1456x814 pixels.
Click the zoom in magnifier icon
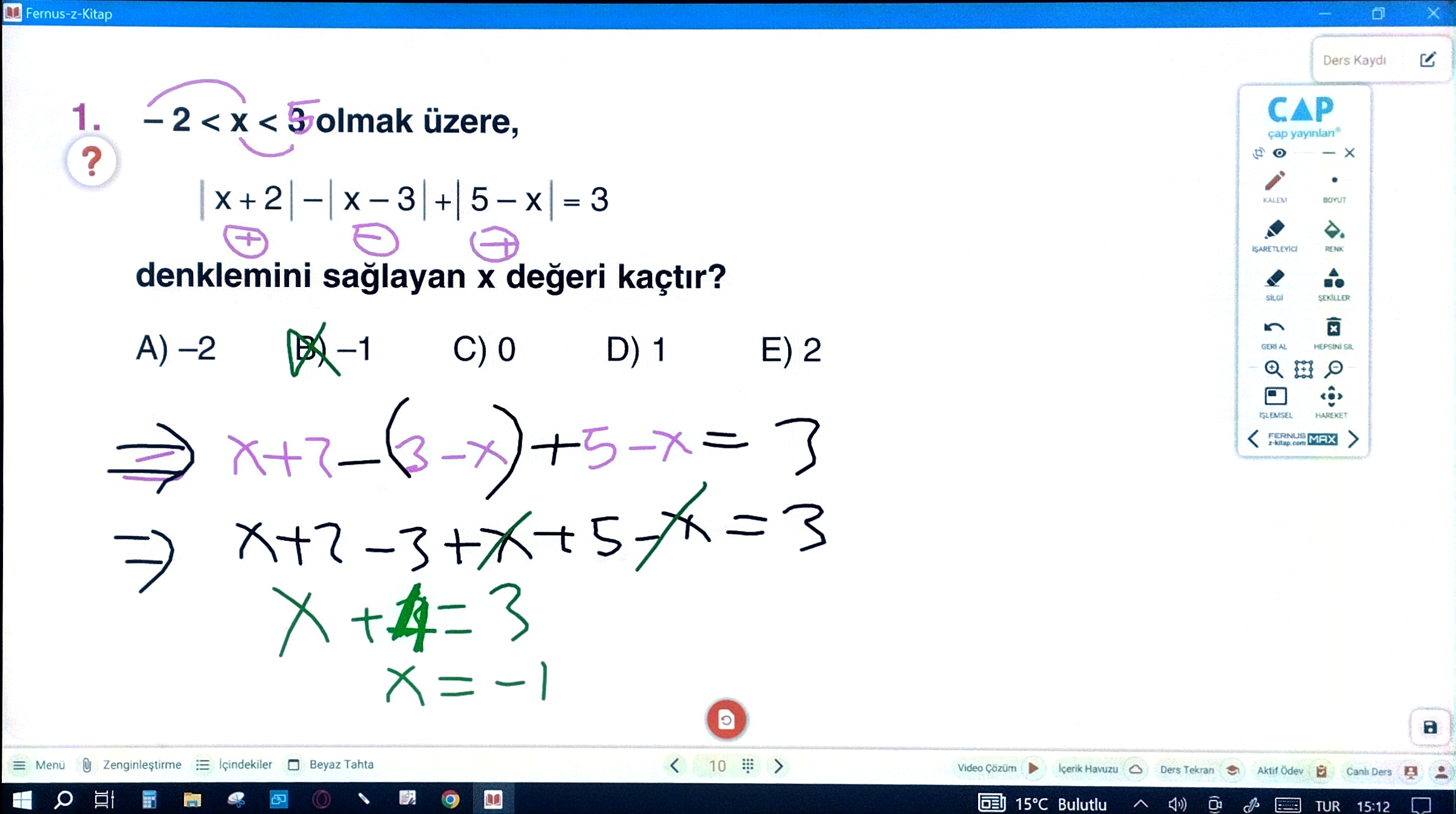point(1273,368)
